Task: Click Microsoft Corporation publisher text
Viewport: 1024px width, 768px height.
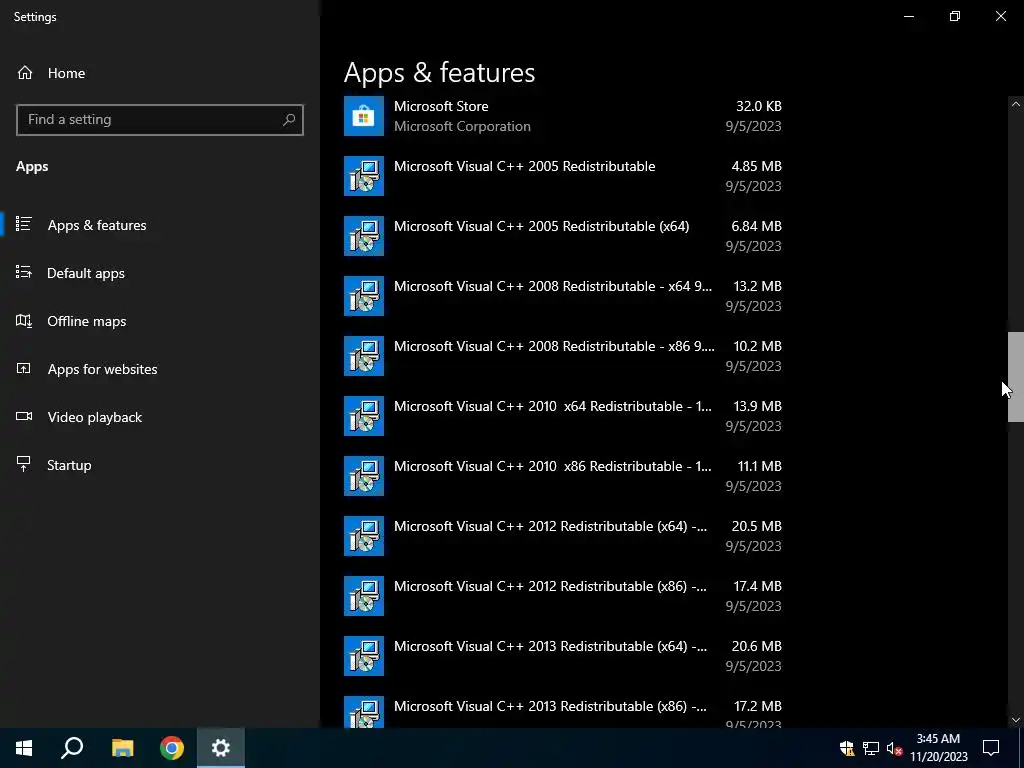Action: [462, 126]
